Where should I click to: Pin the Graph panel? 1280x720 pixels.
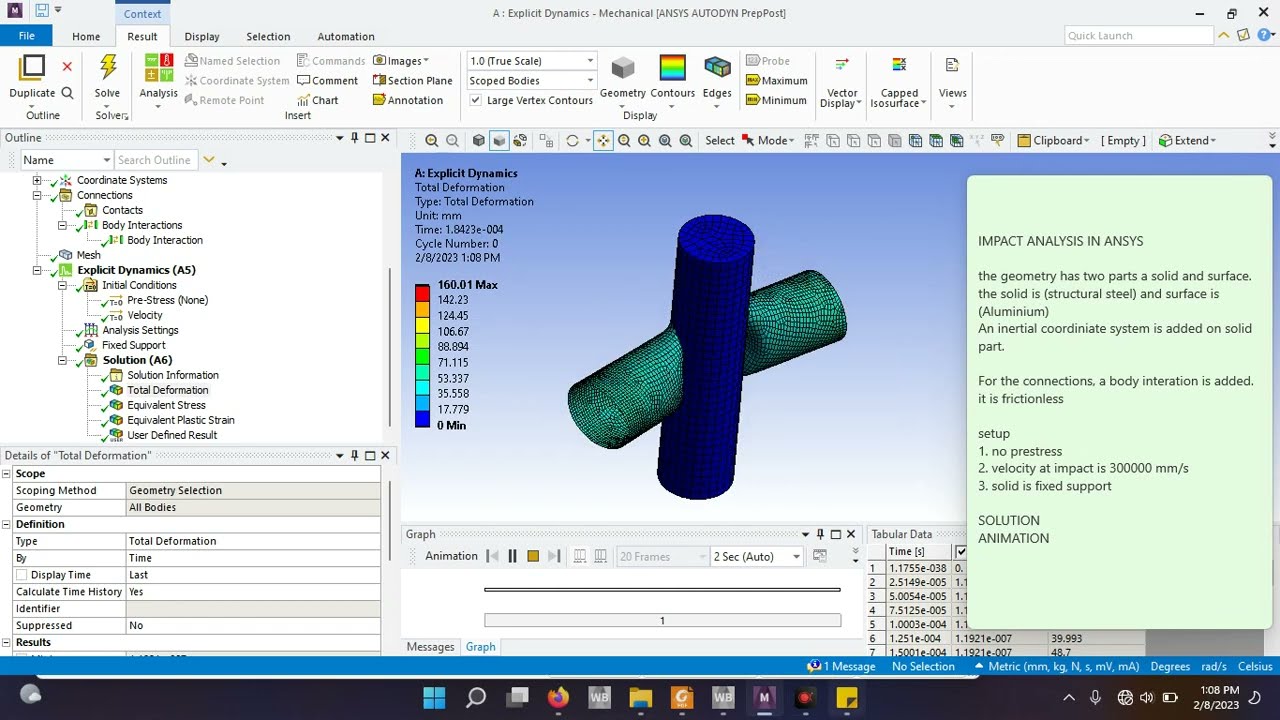(x=820, y=534)
